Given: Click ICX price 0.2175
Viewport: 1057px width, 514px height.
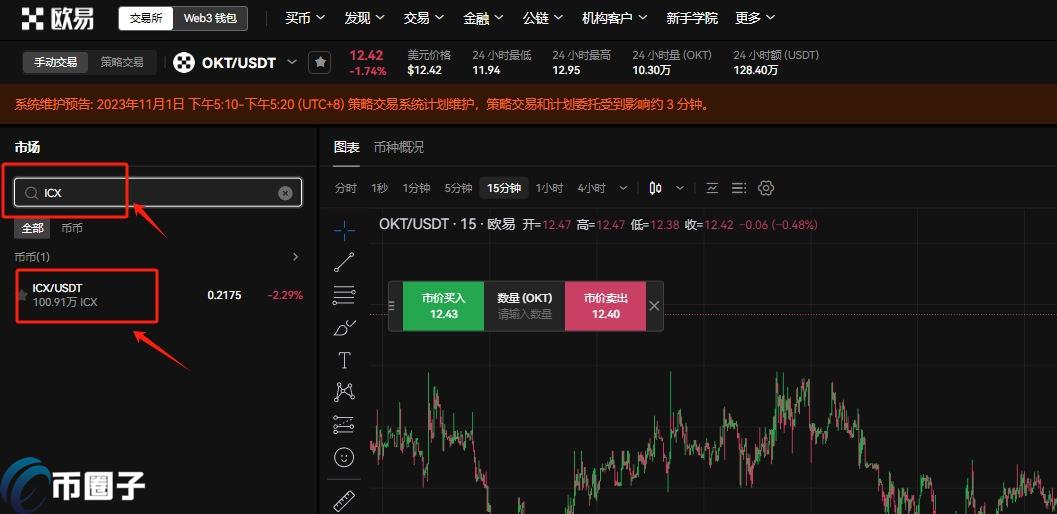Looking at the screenshot, I should pos(224,295).
